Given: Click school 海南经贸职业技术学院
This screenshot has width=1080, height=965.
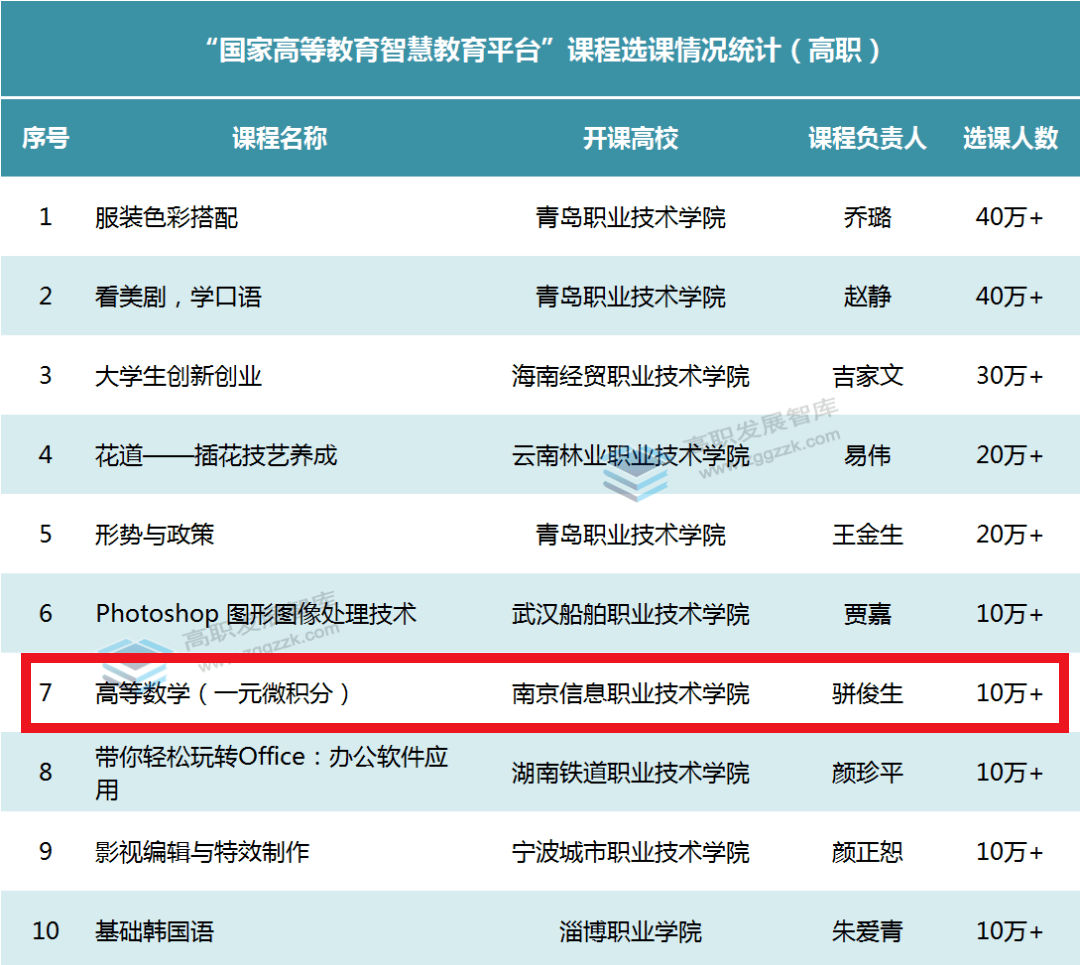Looking at the screenshot, I should click(630, 375).
